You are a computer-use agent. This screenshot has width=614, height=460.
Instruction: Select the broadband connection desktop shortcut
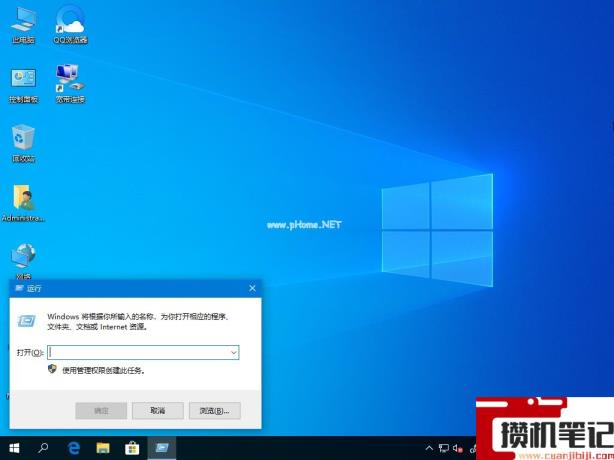coord(70,84)
